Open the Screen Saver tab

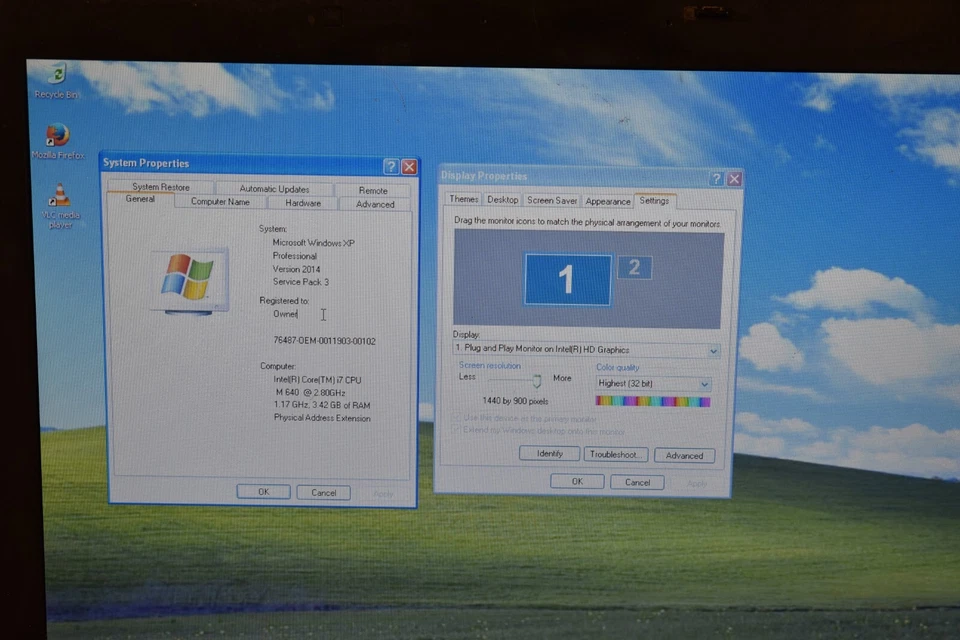click(552, 200)
